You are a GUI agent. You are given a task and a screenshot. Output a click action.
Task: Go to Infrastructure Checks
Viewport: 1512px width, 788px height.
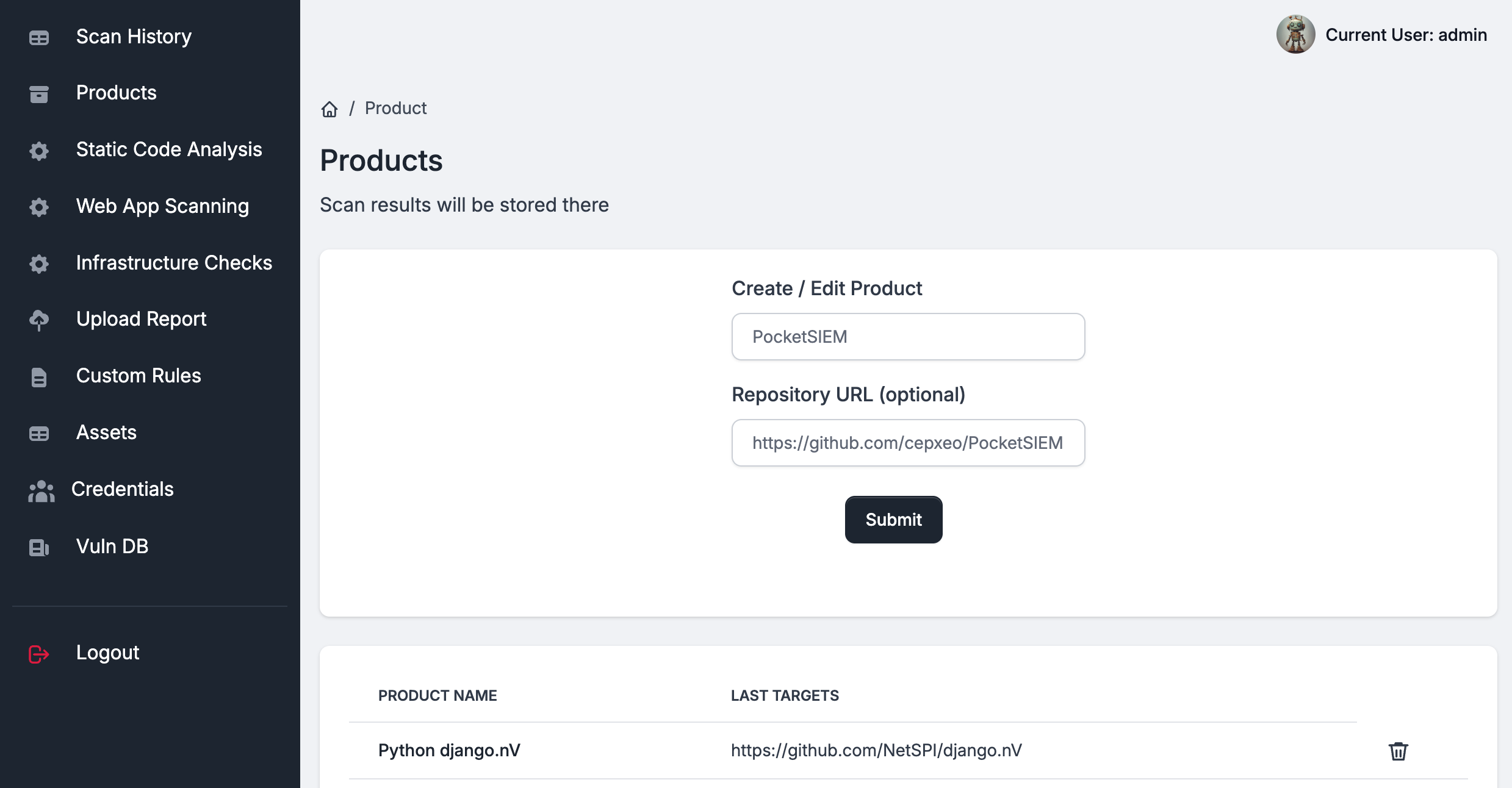pyautogui.click(x=174, y=263)
